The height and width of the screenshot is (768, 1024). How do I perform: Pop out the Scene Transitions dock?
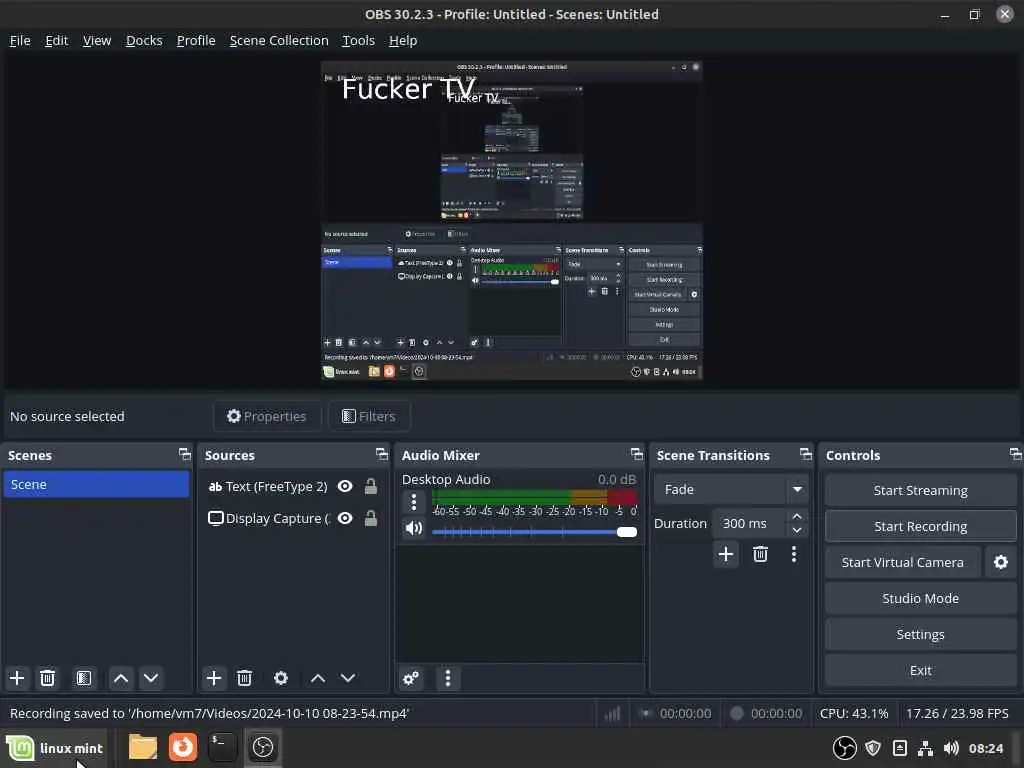[806, 454]
